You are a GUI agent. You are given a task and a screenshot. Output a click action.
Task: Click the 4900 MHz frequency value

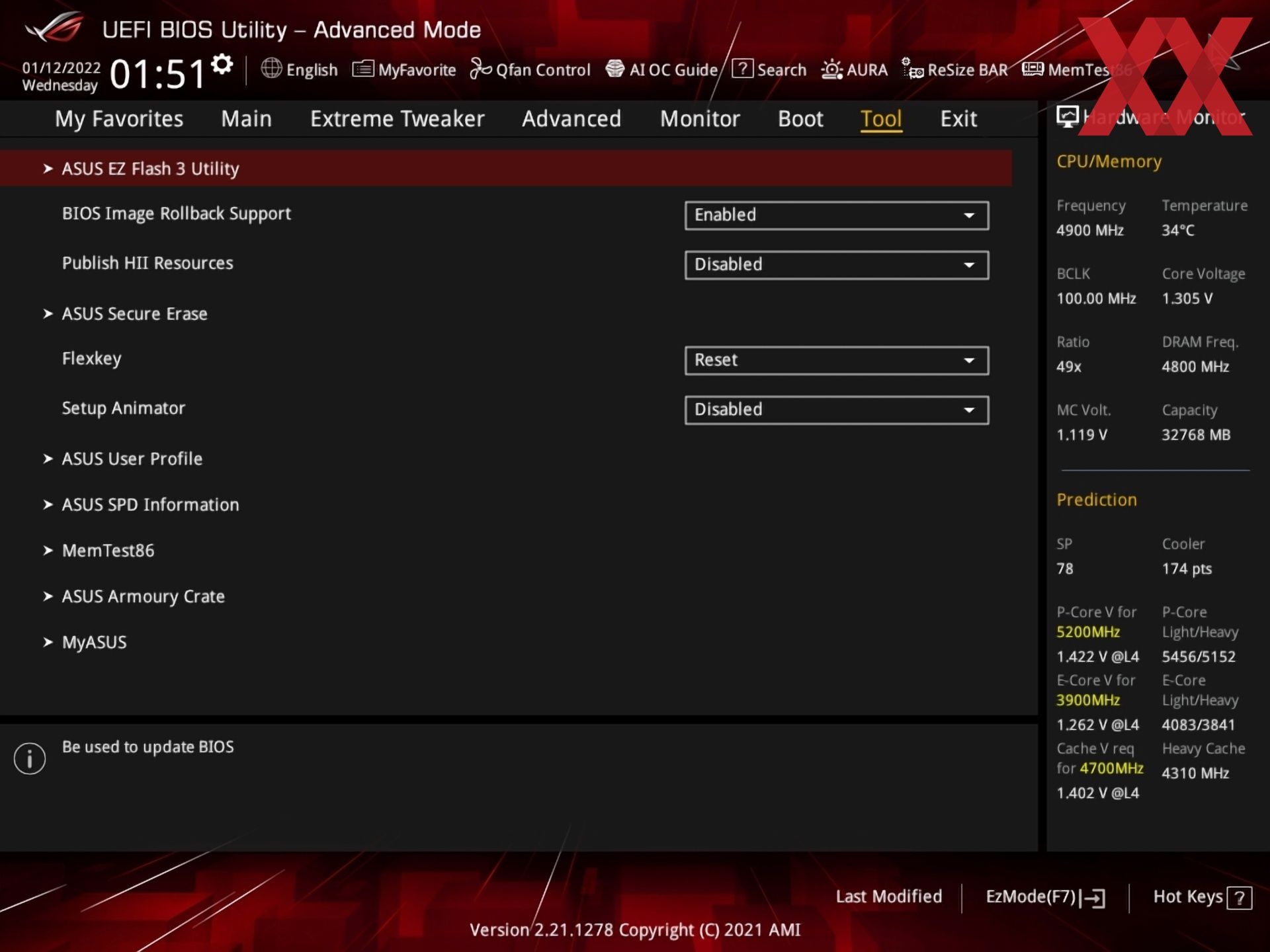(x=1090, y=231)
